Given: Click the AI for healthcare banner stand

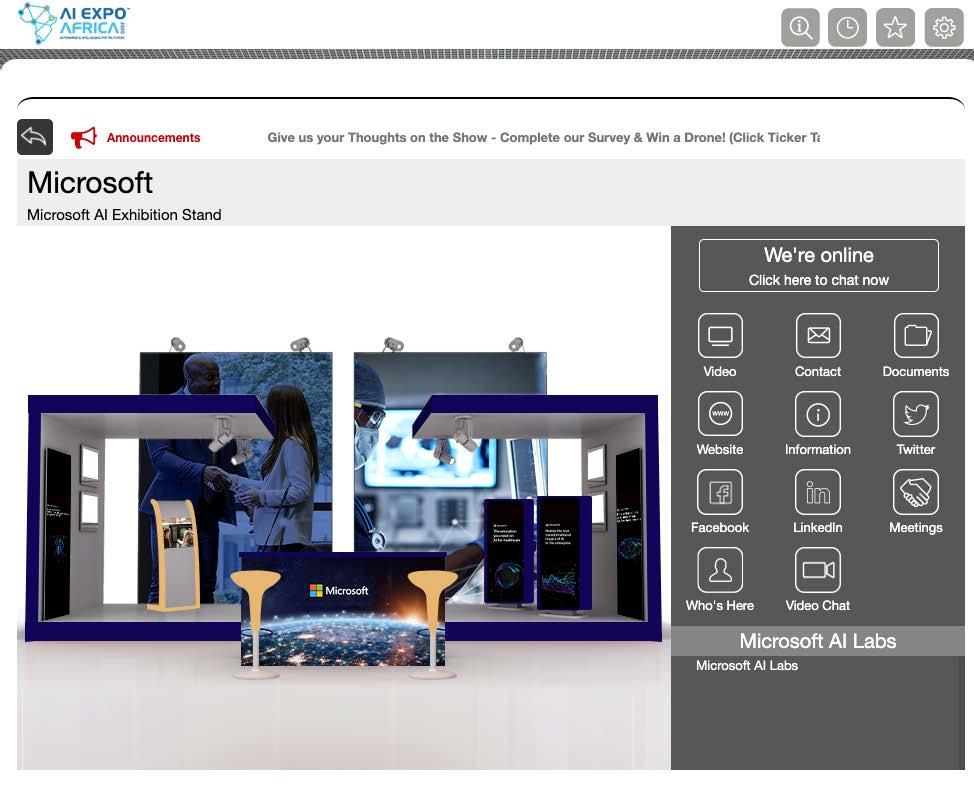Looking at the screenshot, I should 508,552.
